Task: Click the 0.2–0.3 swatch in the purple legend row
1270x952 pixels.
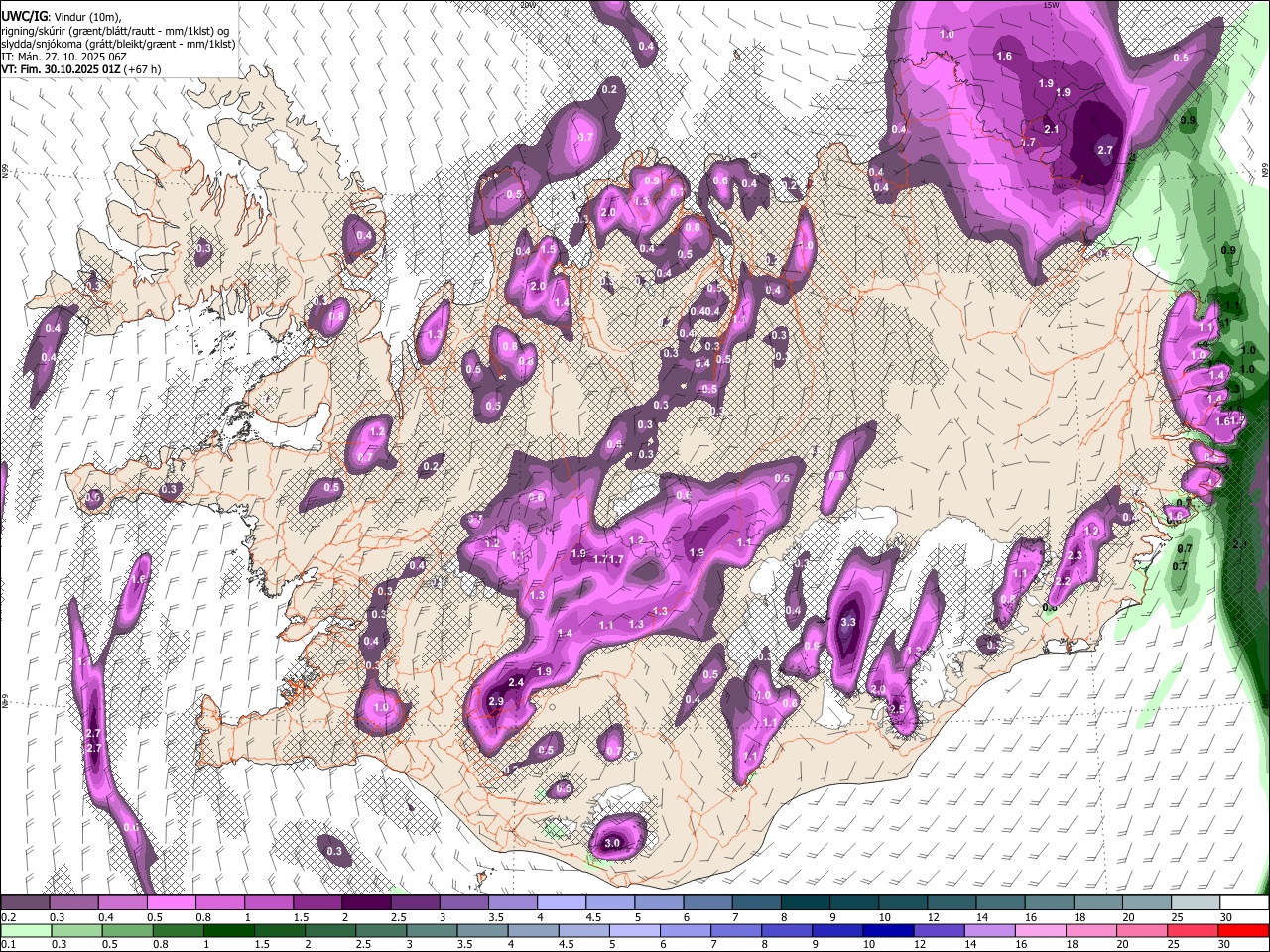Action: click(x=26, y=903)
